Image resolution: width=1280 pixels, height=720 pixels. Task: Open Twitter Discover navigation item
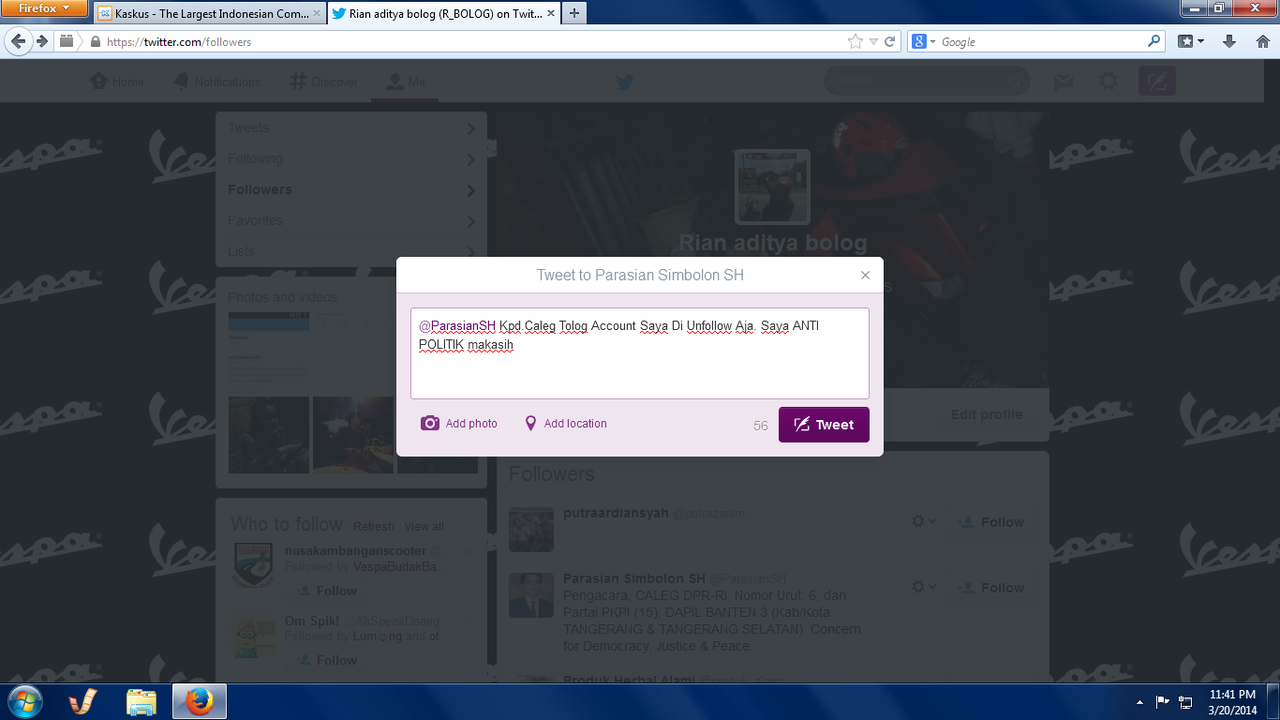pyautogui.click(x=323, y=82)
